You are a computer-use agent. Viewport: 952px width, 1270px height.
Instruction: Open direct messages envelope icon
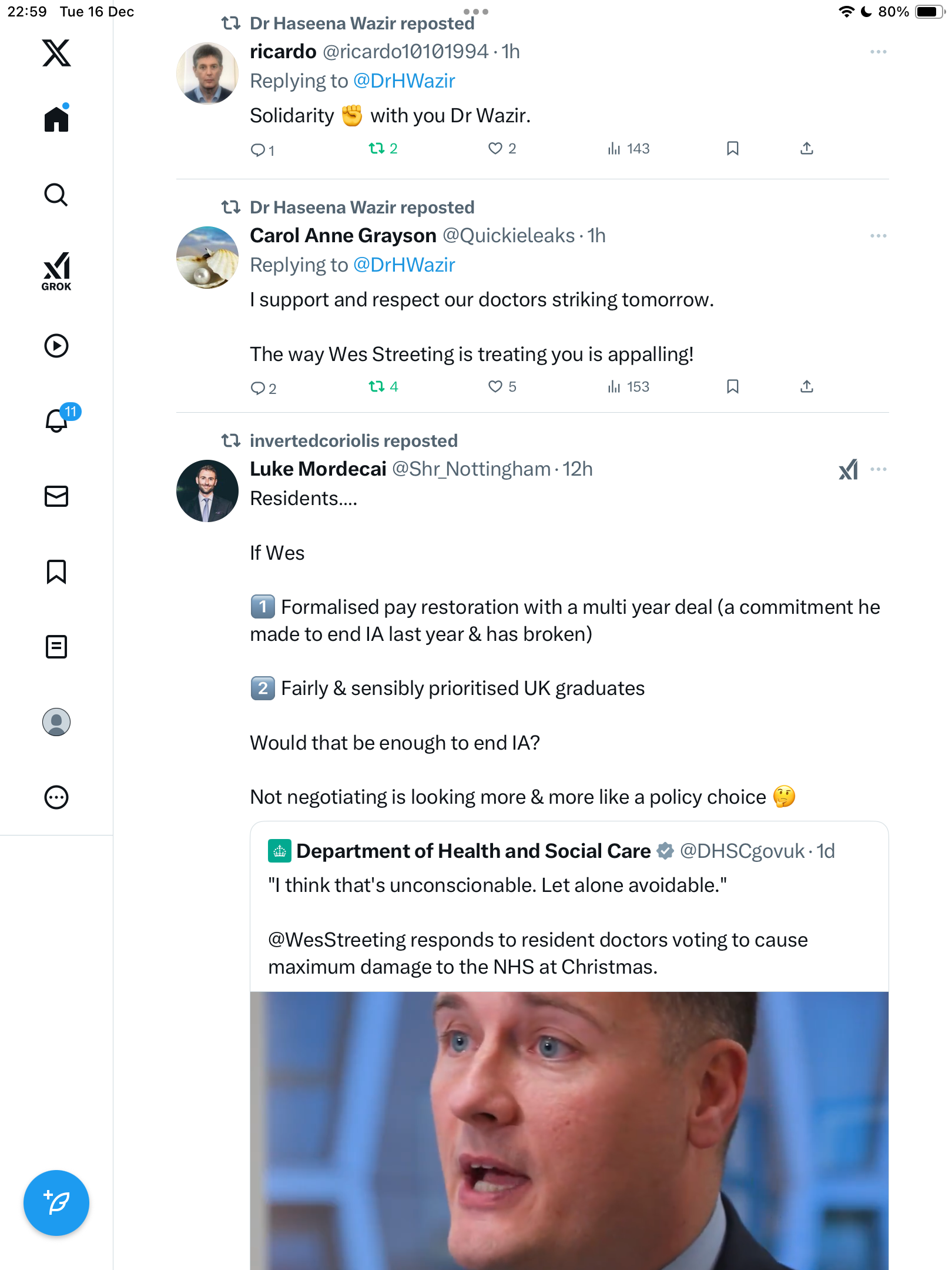pos(56,496)
